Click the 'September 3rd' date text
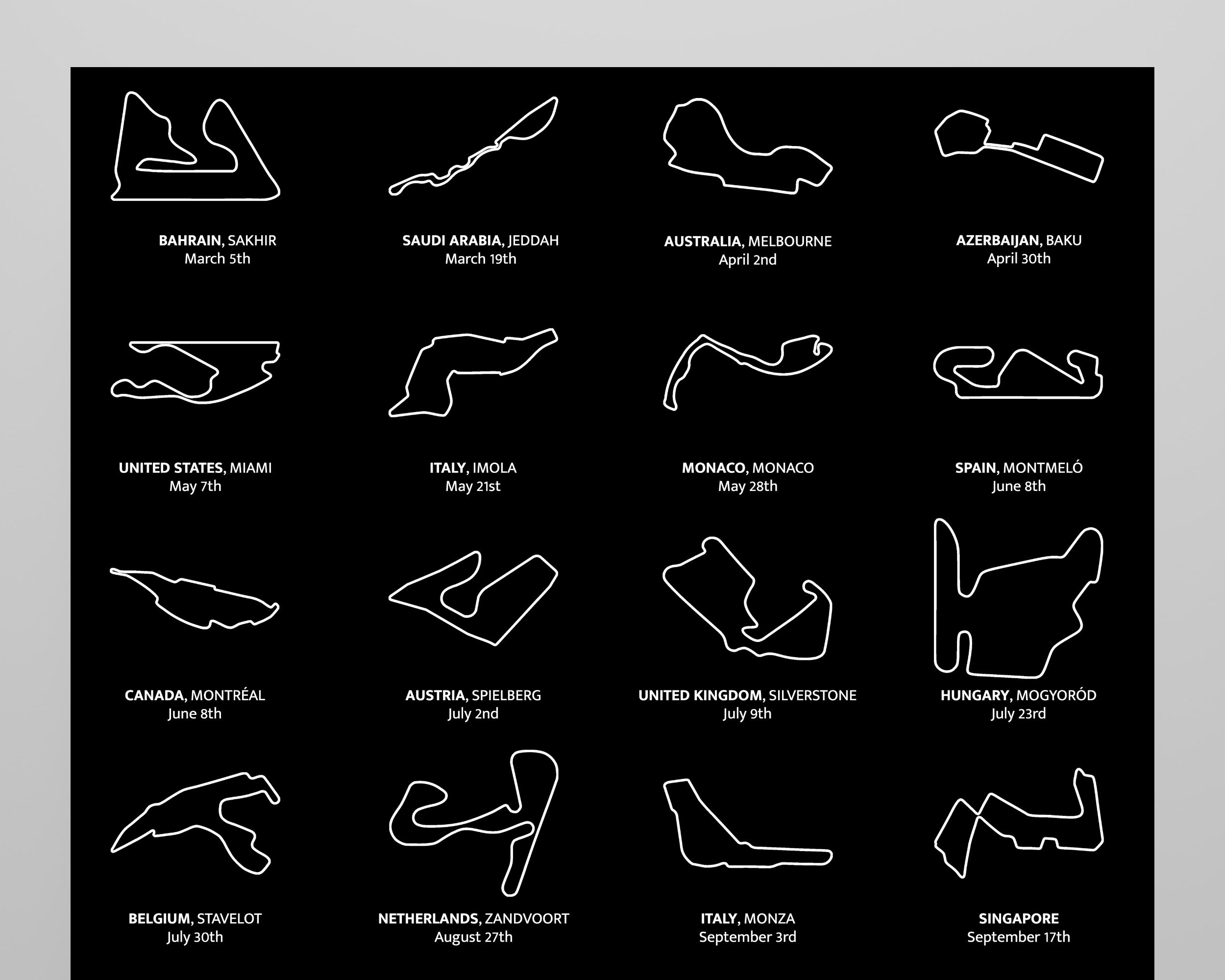The height and width of the screenshot is (980, 1225). coord(748,937)
